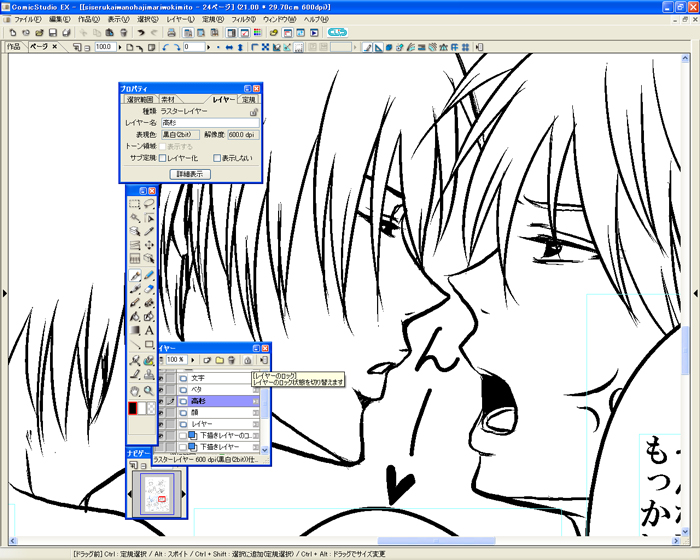This screenshot has width=700, height=560.
Task: Click the navigator page thumbnail
Action: coord(157,494)
